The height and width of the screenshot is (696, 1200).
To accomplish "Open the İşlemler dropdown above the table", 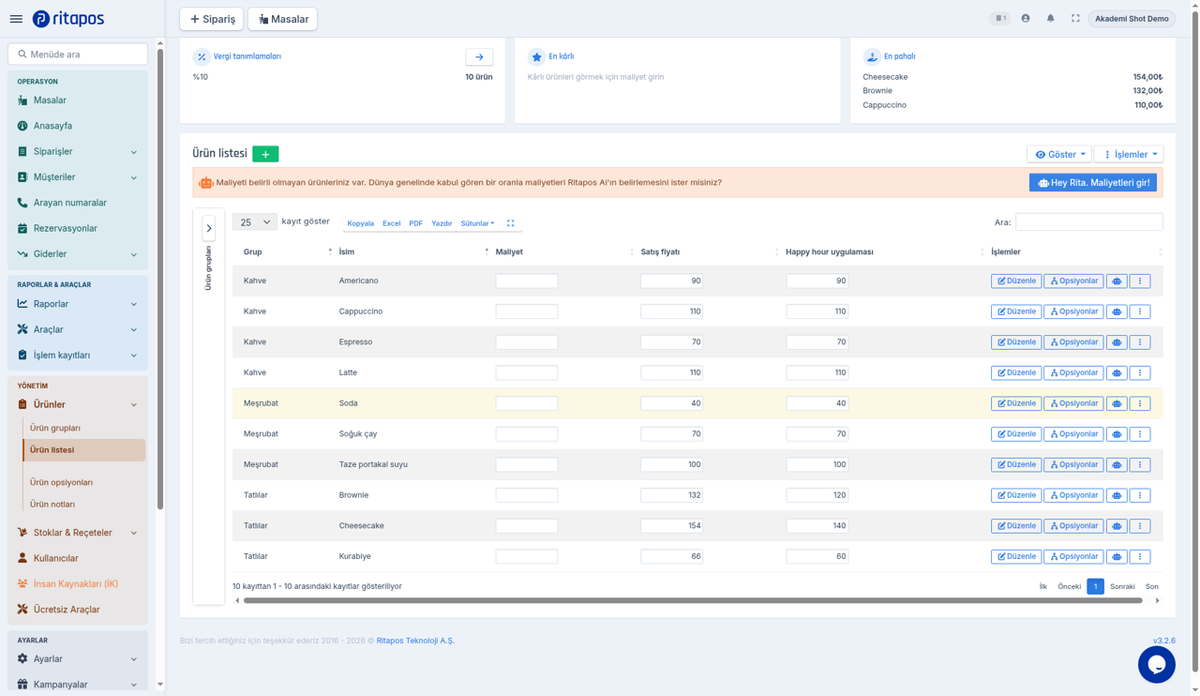I will (x=1129, y=155).
